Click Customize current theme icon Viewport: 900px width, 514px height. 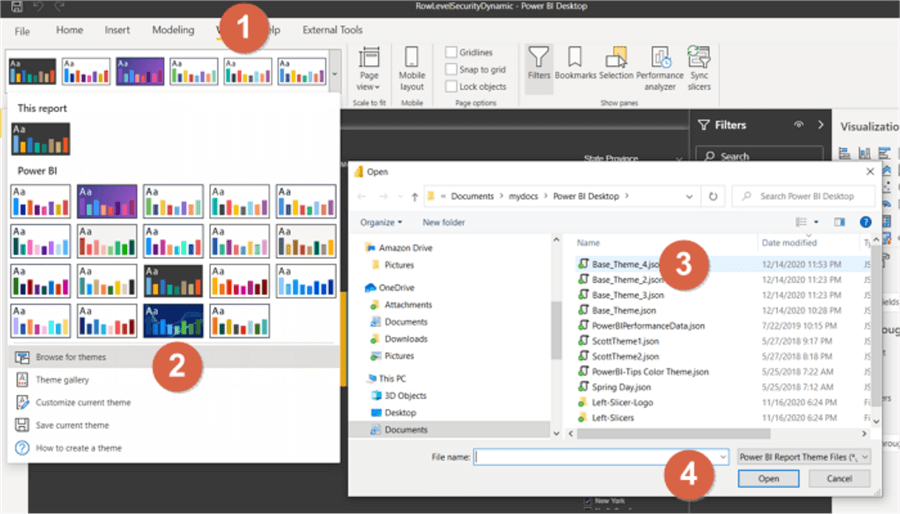point(22,402)
